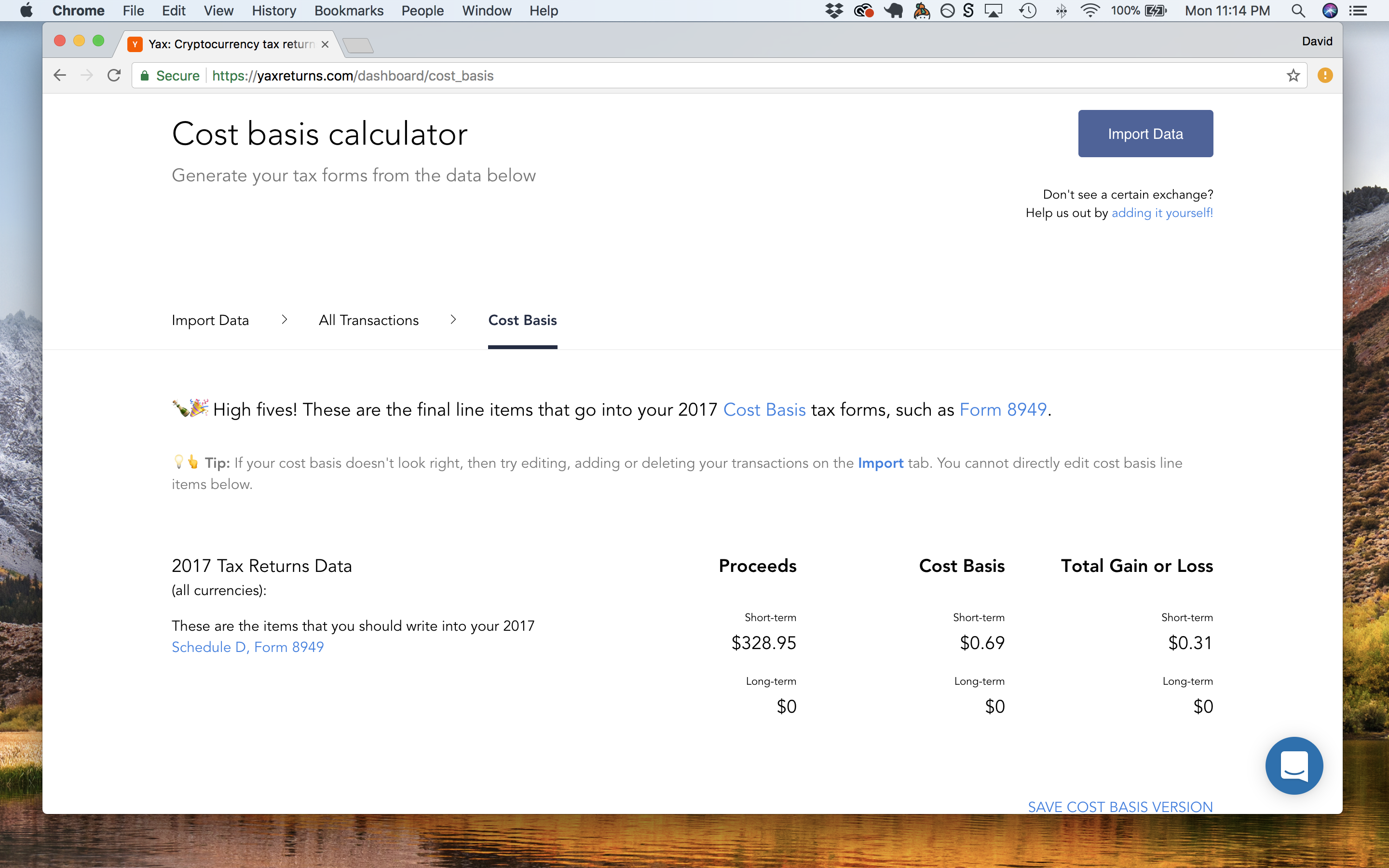
Task: Open Spotlight search magnifier icon
Action: 1298,10
